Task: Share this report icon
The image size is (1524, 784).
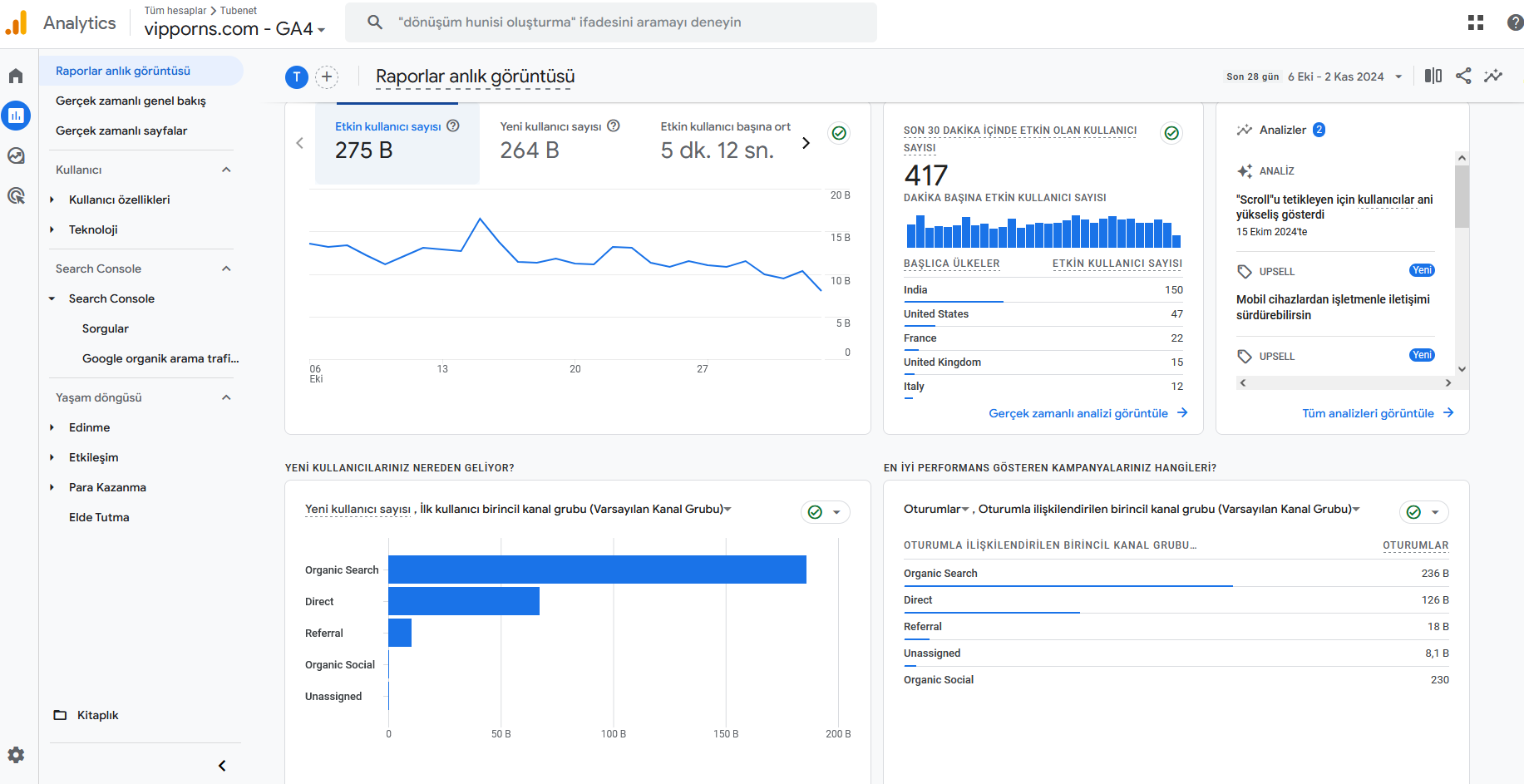Action: click(x=1463, y=76)
